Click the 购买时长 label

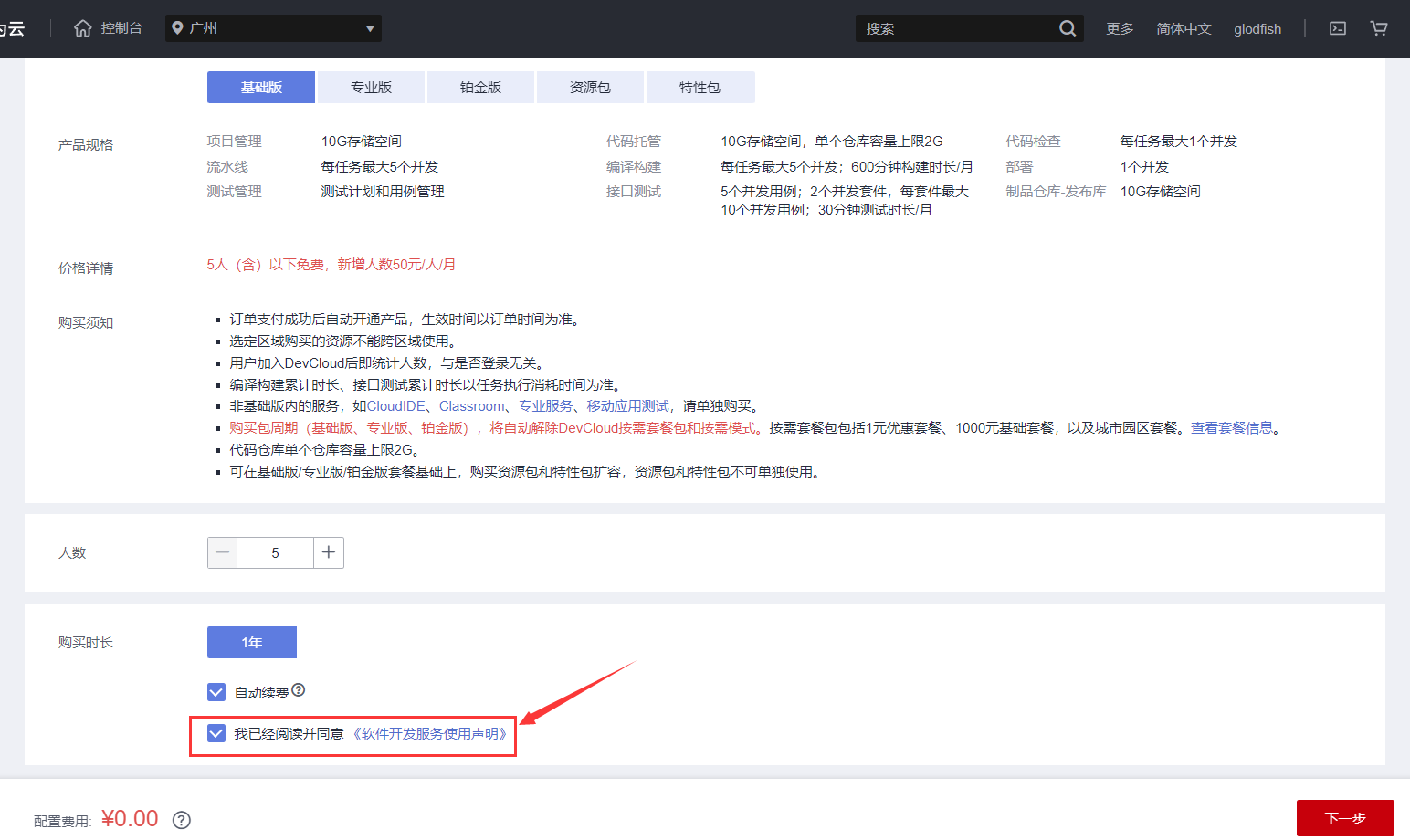point(86,642)
